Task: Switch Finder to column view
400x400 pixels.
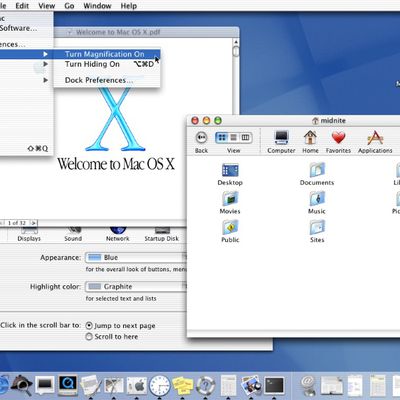Action: click(x=245, y=137)
